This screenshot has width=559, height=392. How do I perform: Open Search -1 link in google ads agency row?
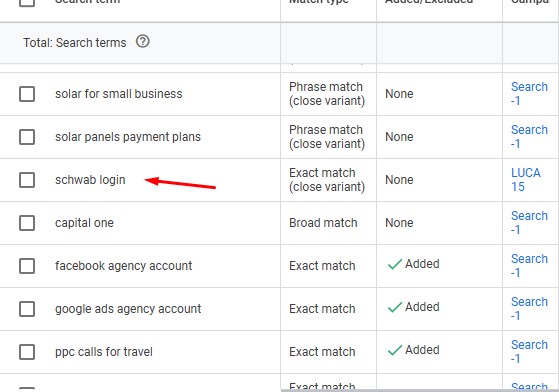[529, 309]
